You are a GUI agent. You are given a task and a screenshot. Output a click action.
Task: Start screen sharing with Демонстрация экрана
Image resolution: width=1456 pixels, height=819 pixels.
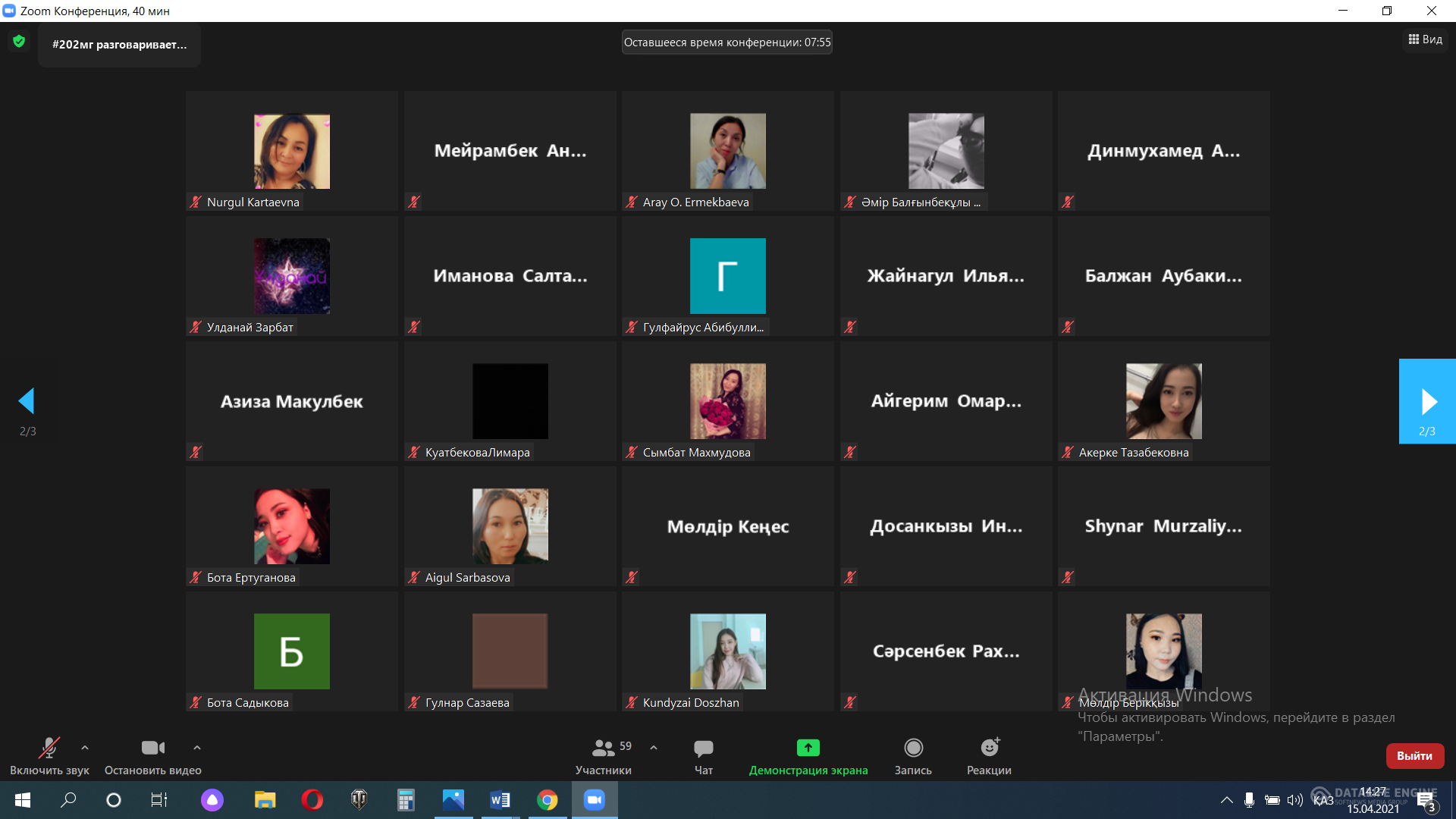click(808, 748)
